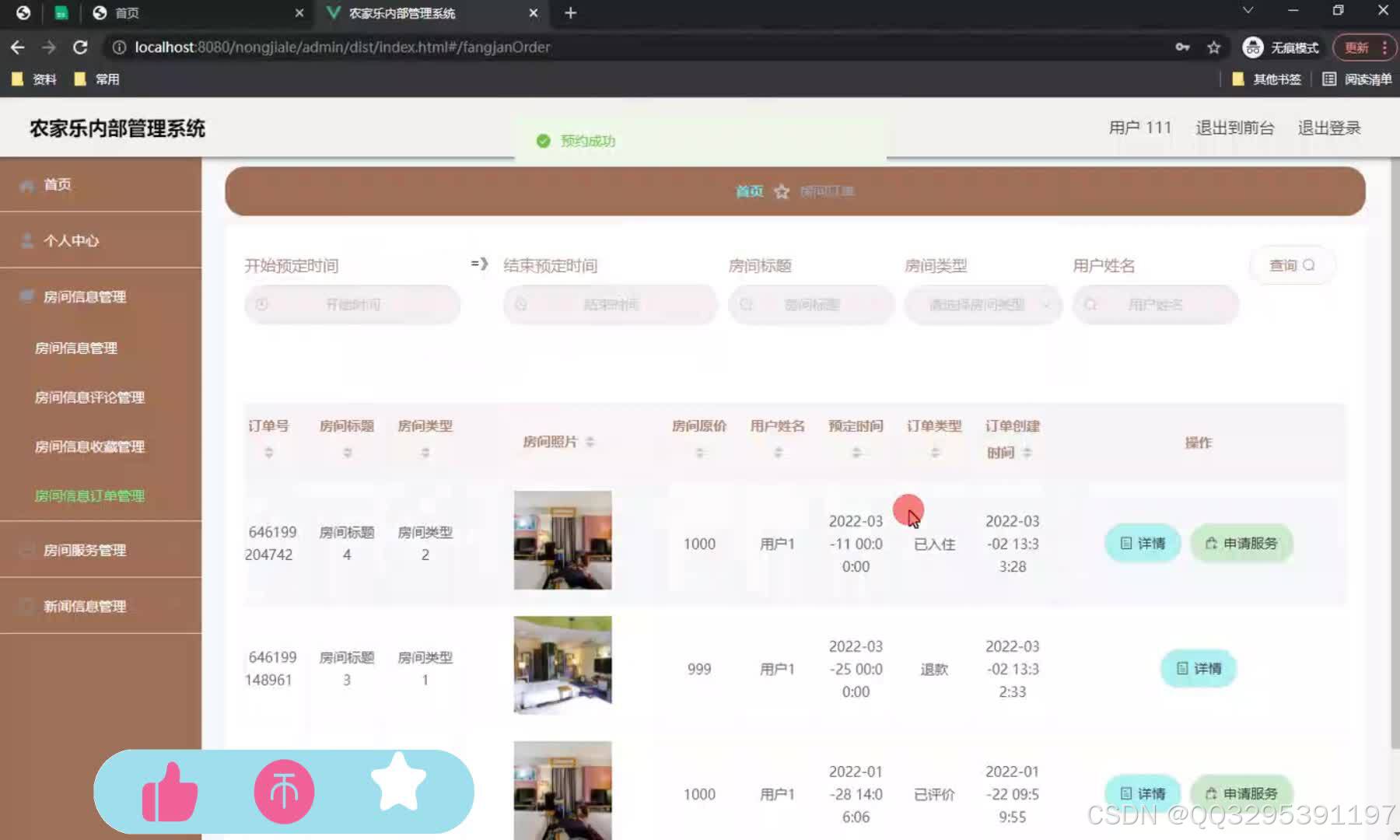The height and width of the screenshot is (840, 1400).
Task: Sort by the 房间照片 column arrows
Action: [590, 442]
